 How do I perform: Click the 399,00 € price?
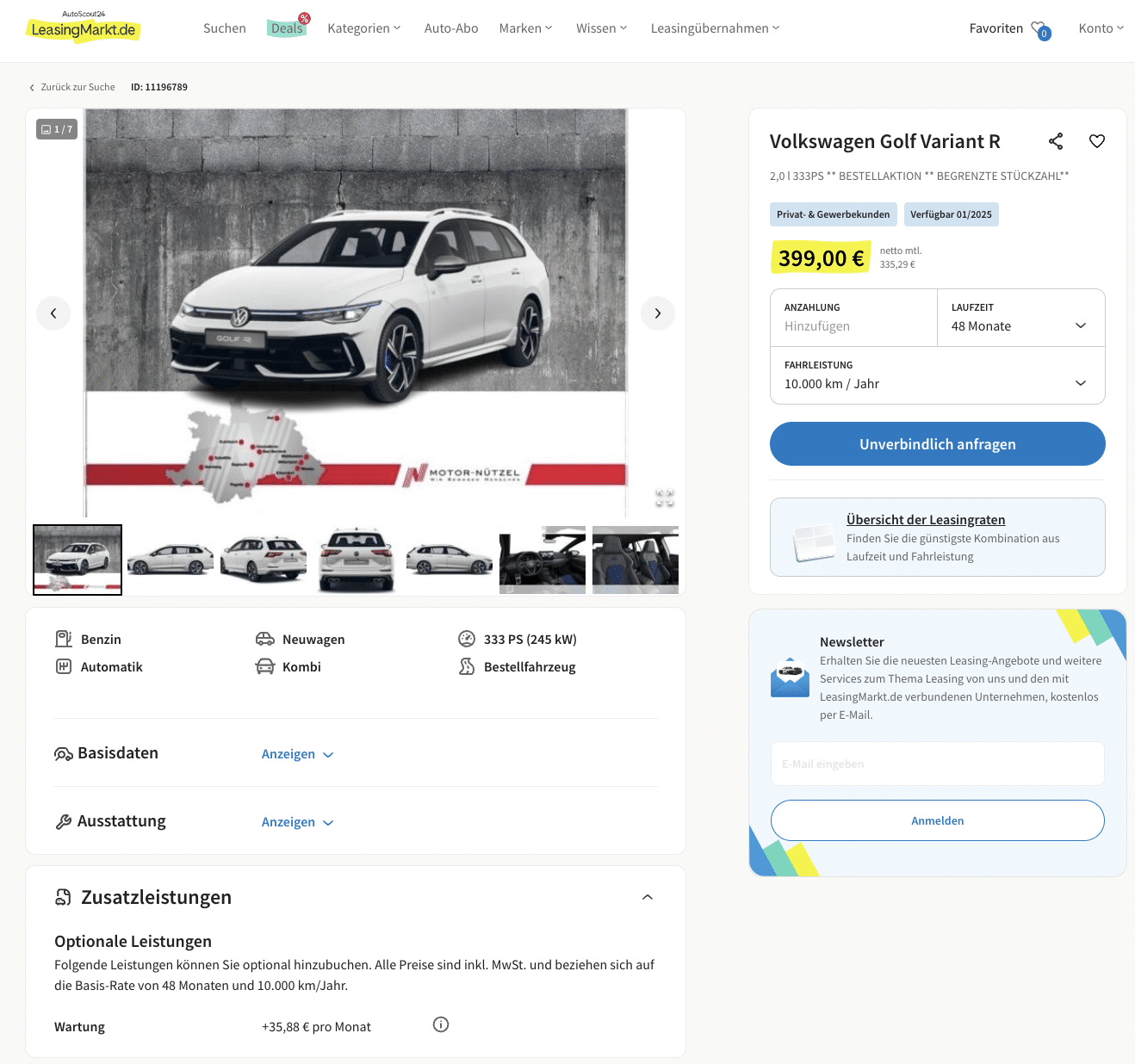(x=821, y=257)
